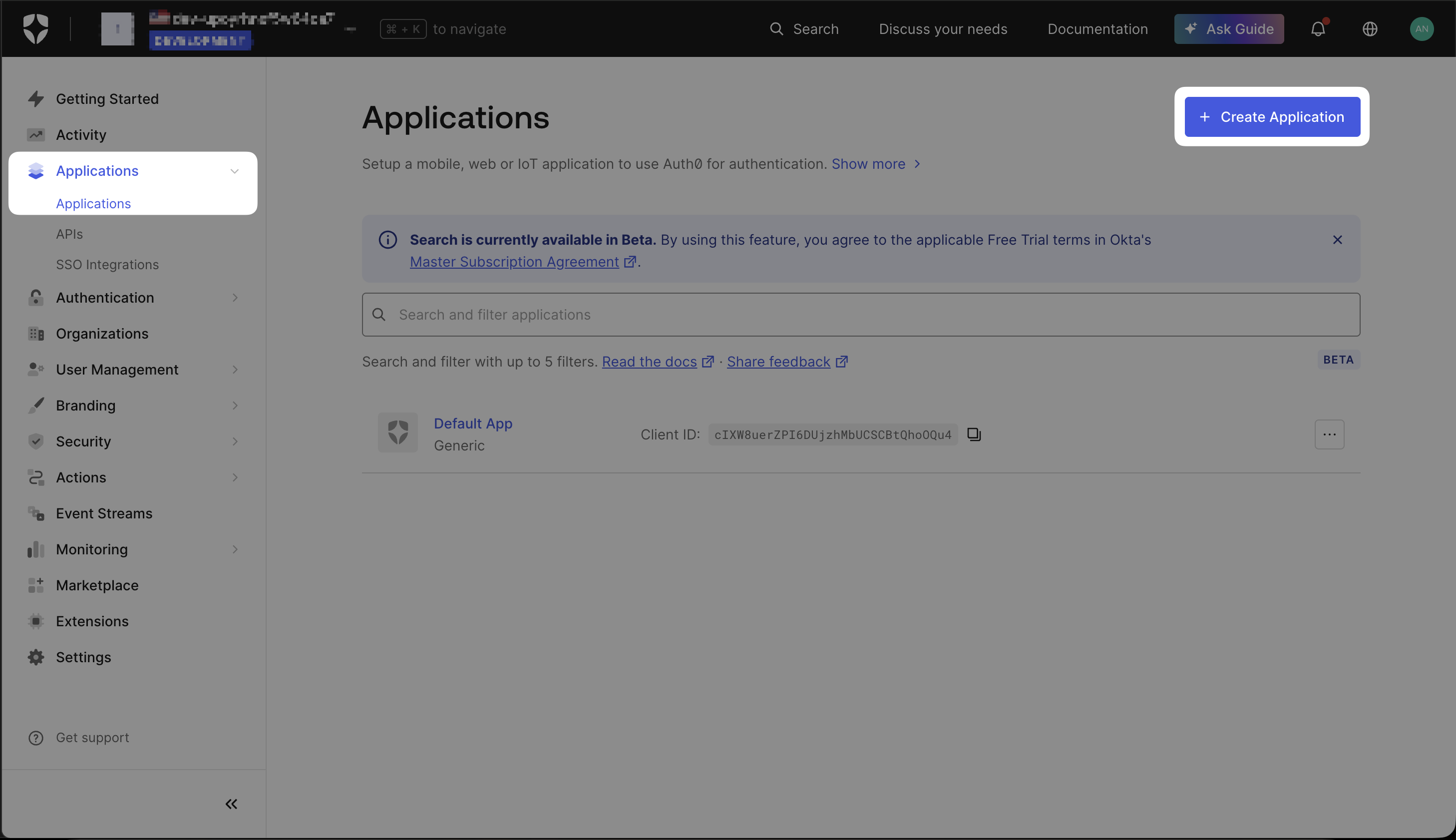Screen dimensions: 1456x840
Task: Go to Extensions in sidebar
Action: 92,621
